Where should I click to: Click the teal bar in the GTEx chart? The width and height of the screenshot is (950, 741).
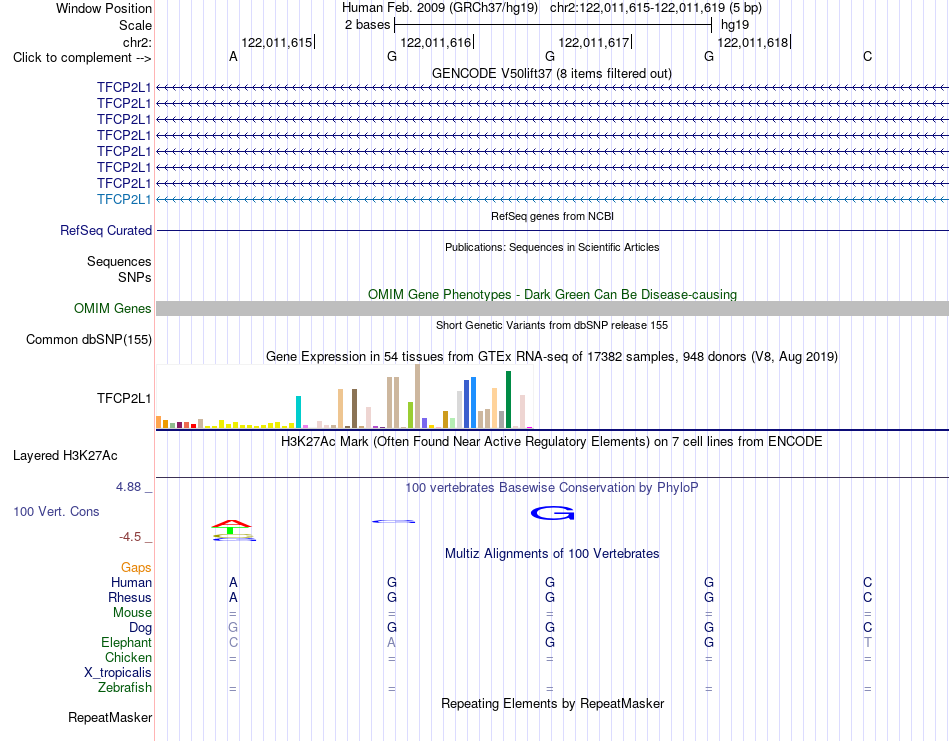tap(298, 412)
